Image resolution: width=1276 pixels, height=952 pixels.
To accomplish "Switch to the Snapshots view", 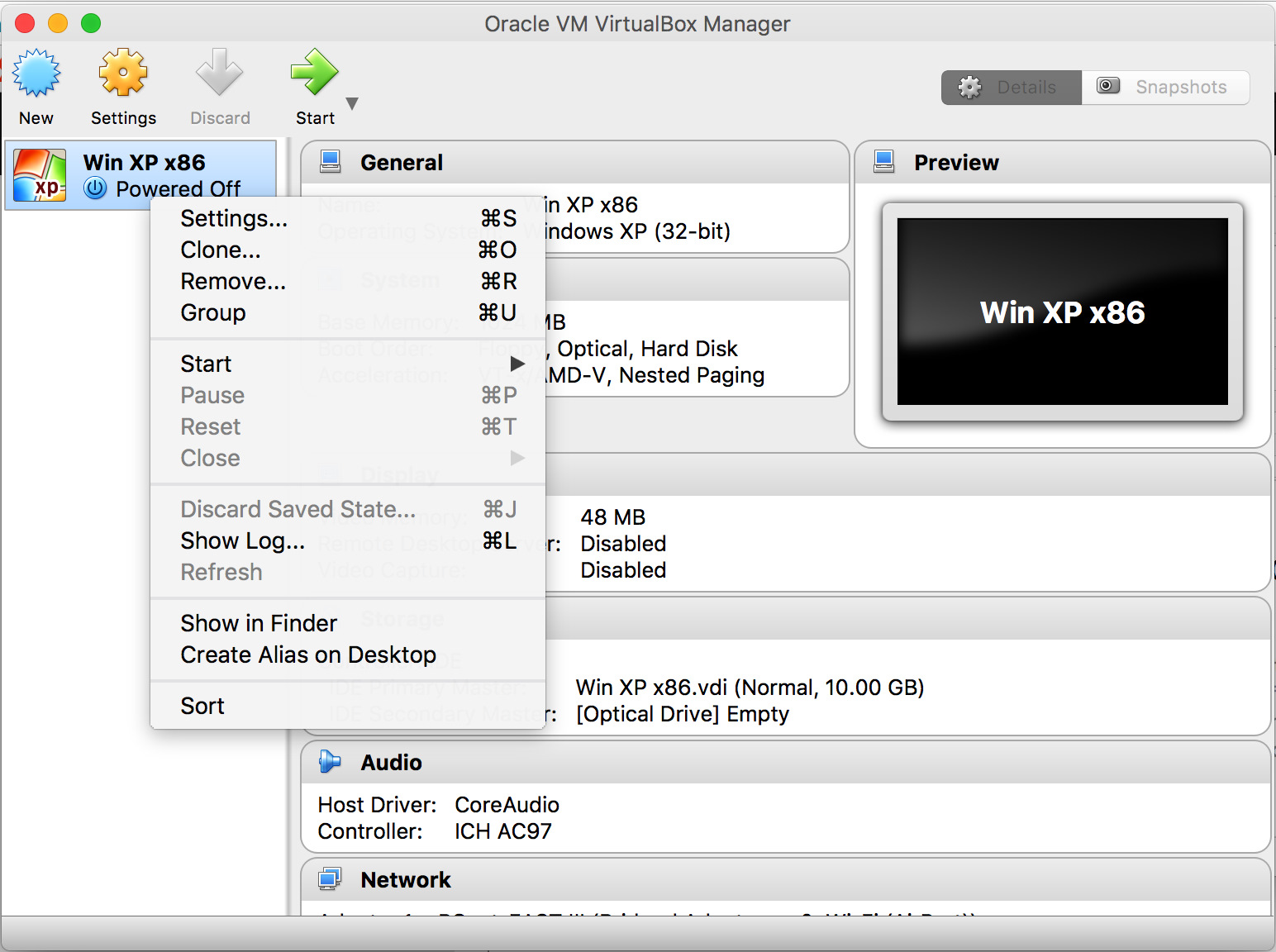I will point(1165,87).
